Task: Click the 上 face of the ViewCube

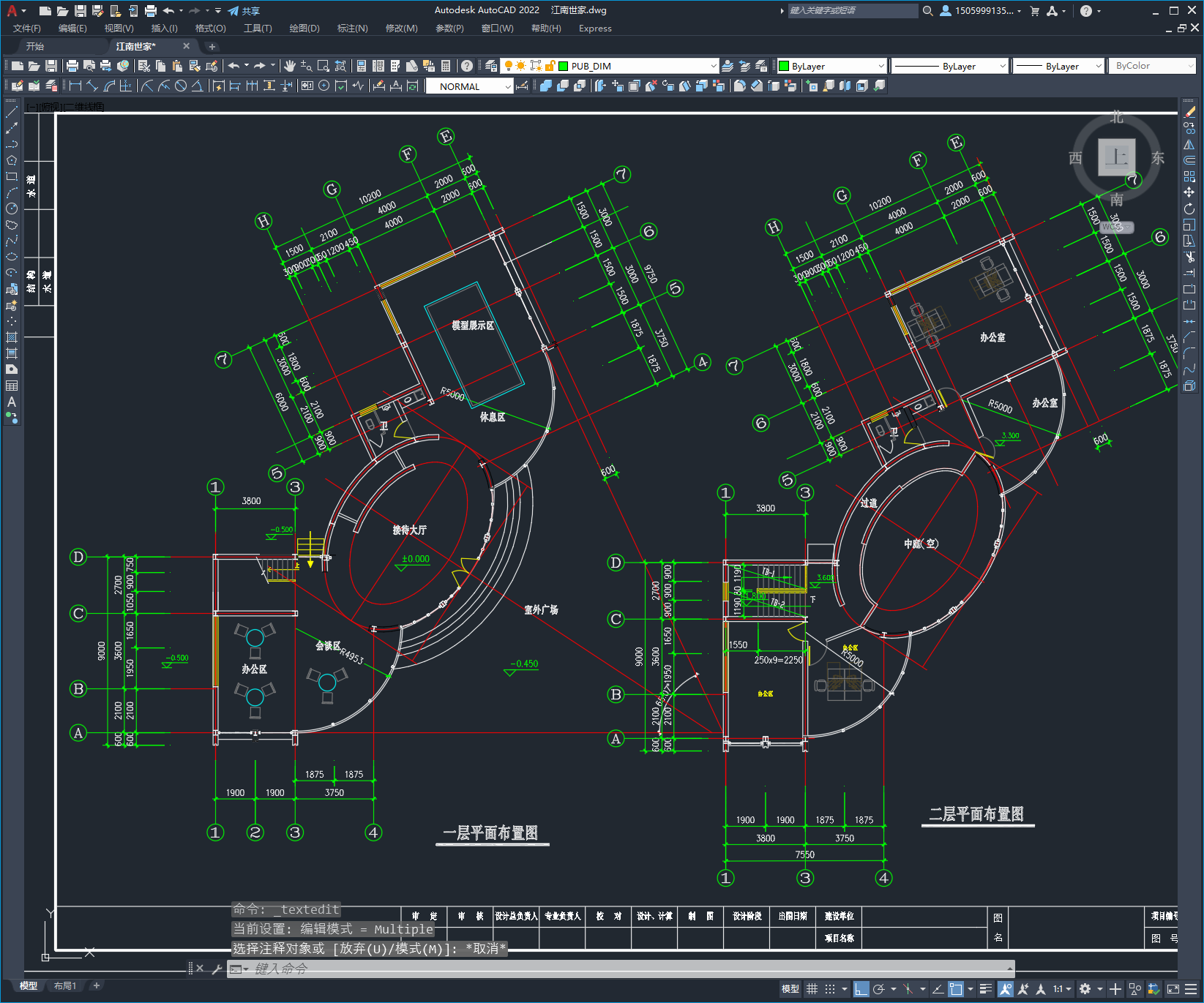Action: 1116,157
